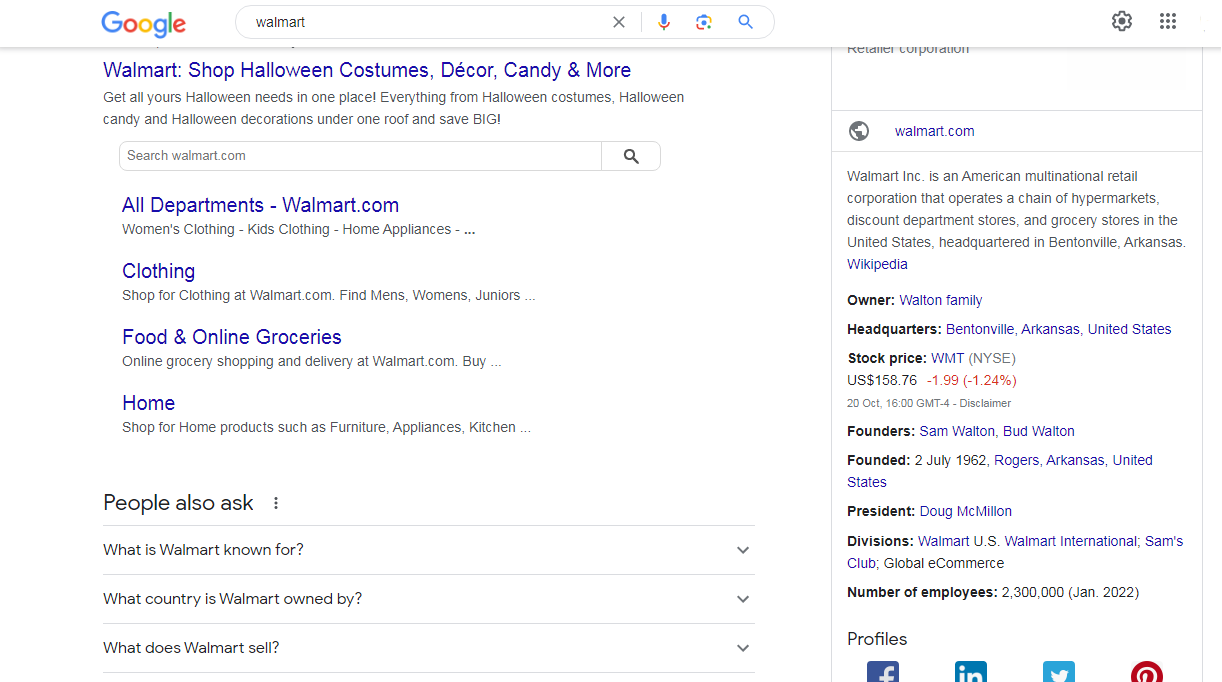Click the Walmart U.S. division link
This screenshot has height=682, width=1222.
click(959, 541)
